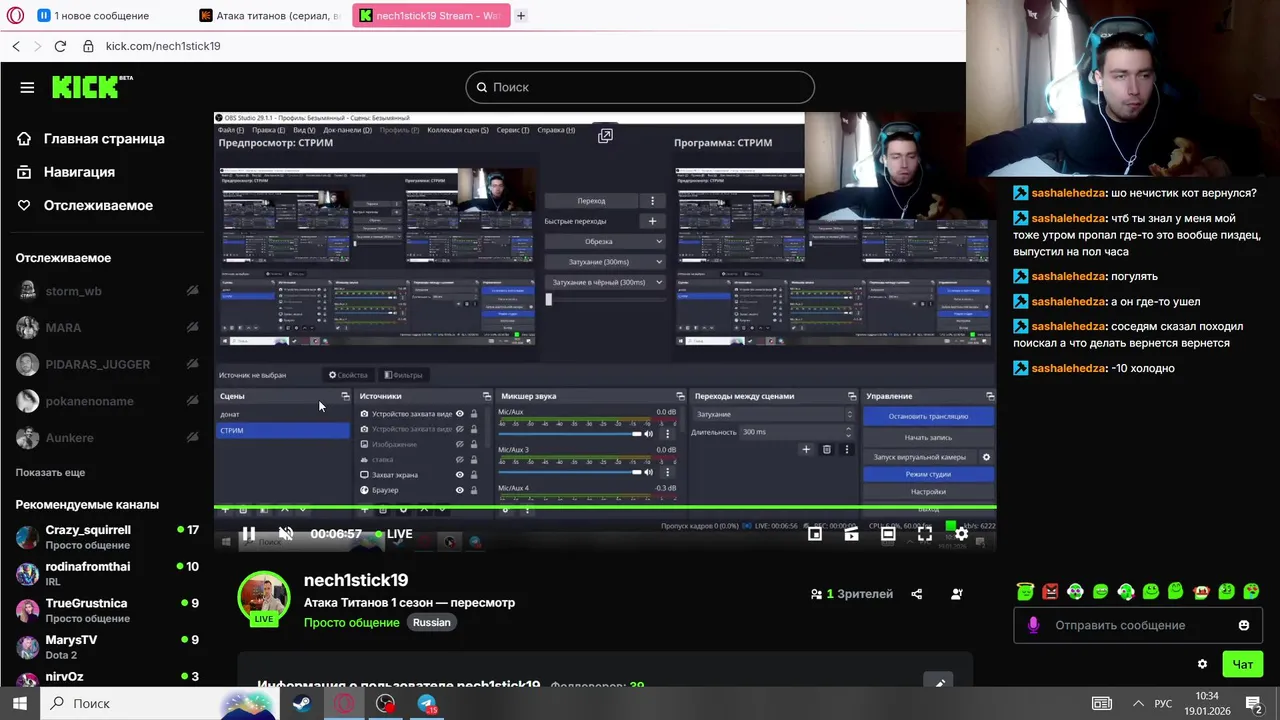The height and width of the screenshot is (720, 1280).
Task: Click the kick.com address bar
Action: (x=163, y=46)
